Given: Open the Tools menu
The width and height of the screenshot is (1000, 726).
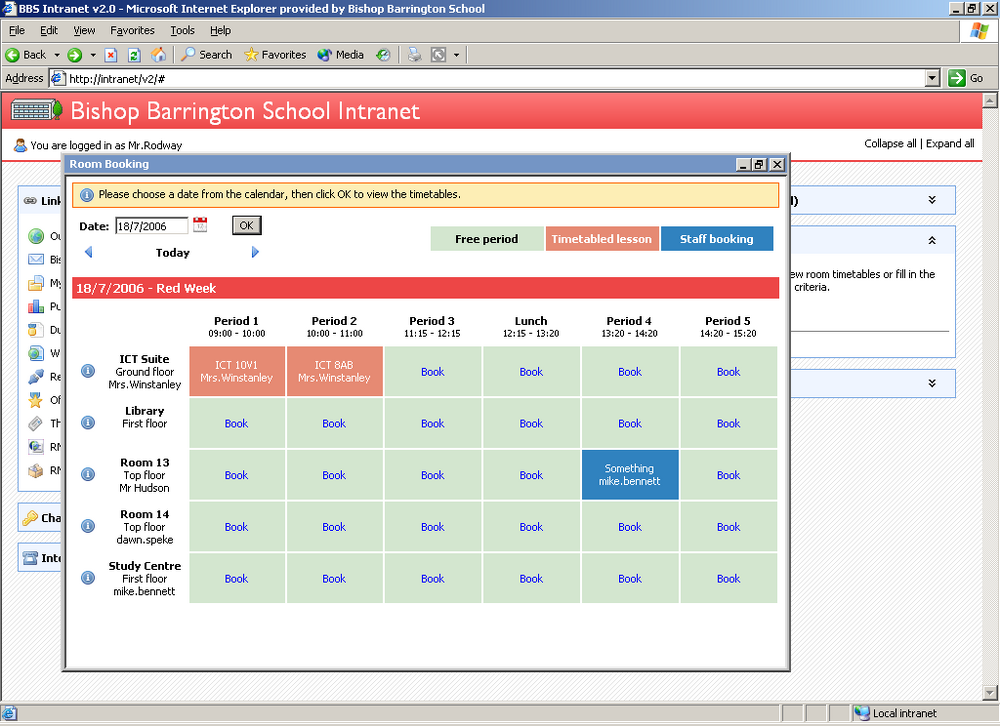Looking at the screenshot, I should tap(182, 30).
